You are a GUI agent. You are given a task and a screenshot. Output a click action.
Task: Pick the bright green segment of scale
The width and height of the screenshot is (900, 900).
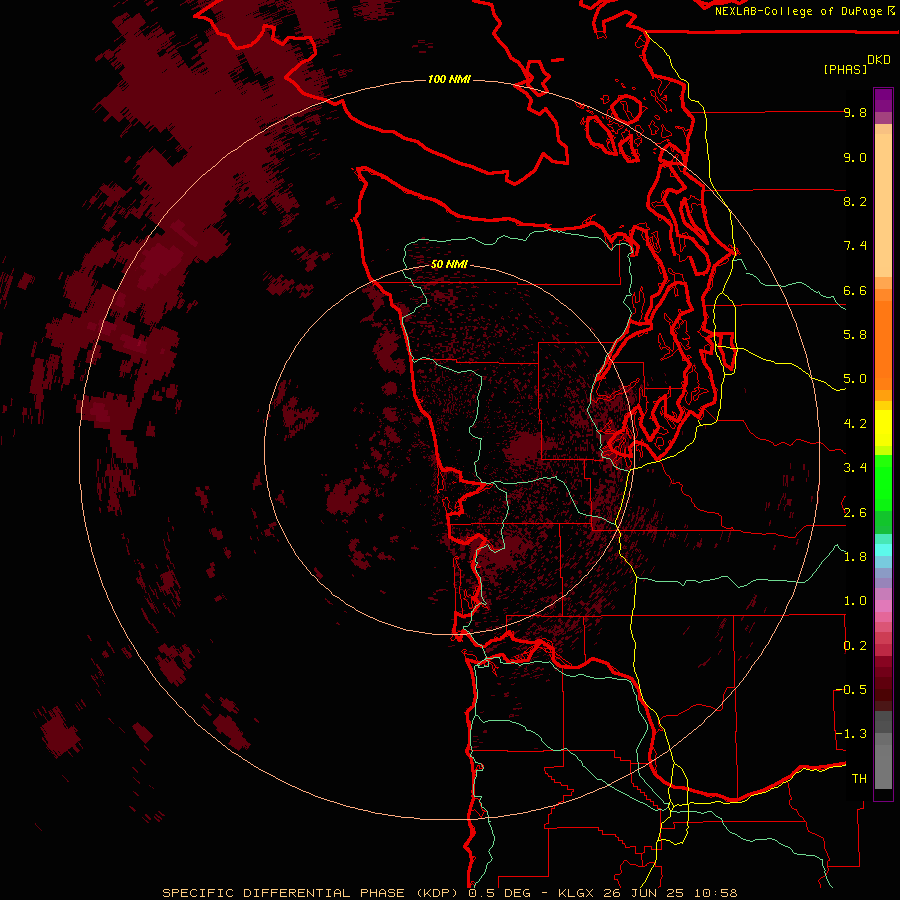point(883,483)
